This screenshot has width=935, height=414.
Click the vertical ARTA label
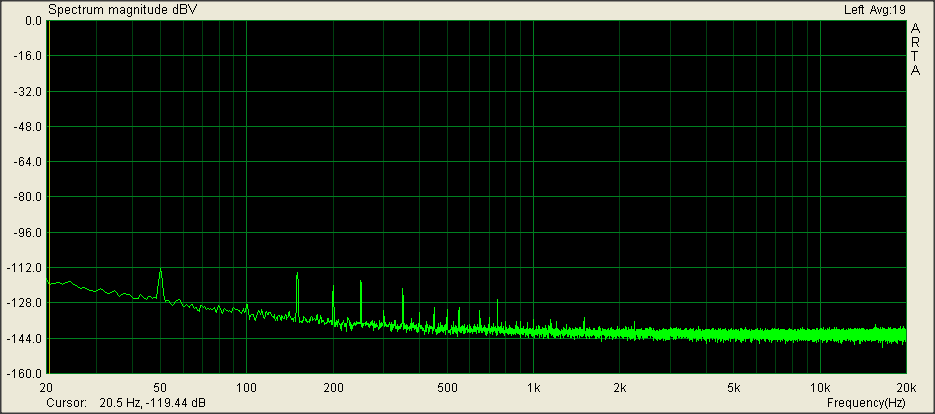pos(915,50)
